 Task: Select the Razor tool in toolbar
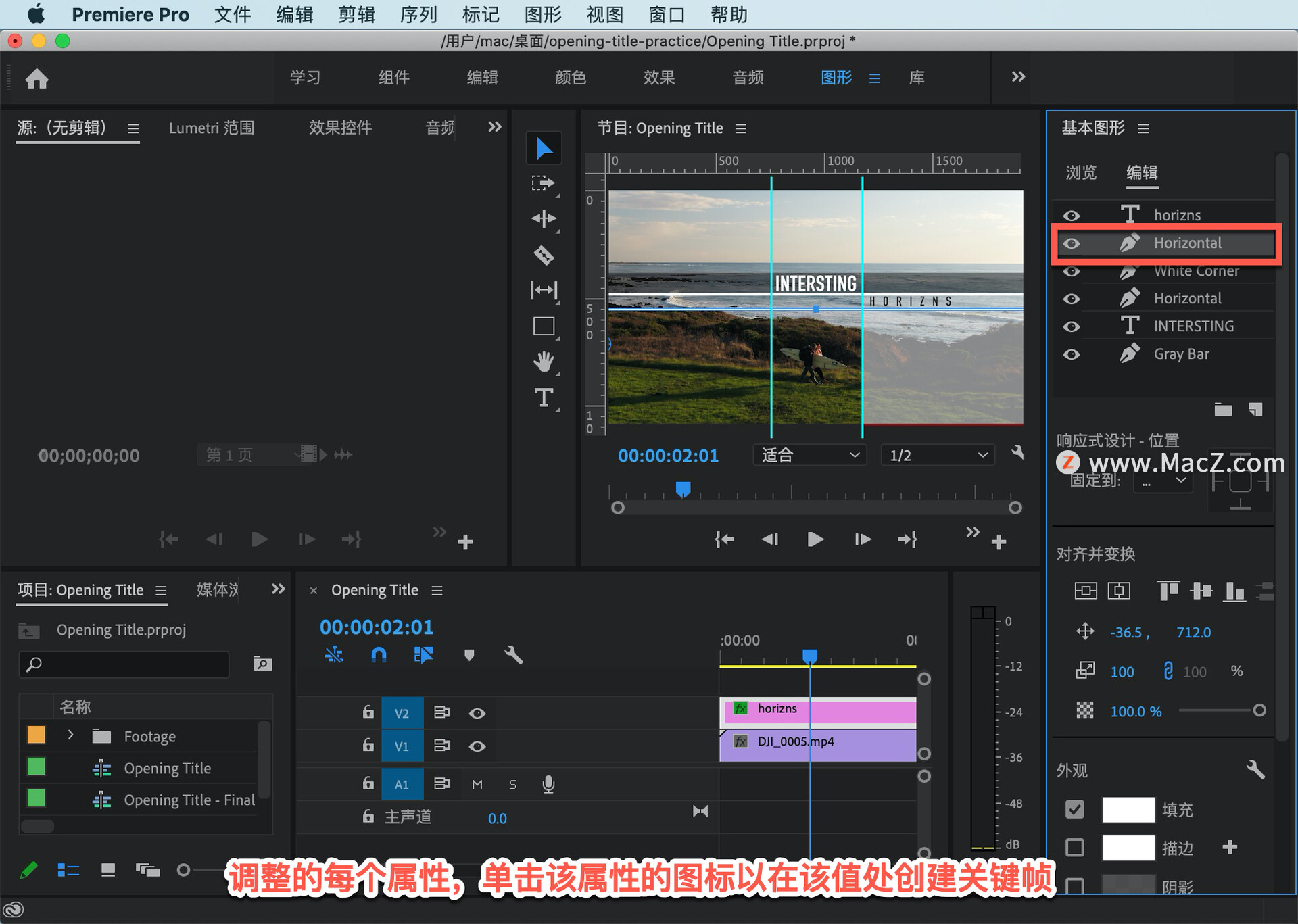click(544, 255)
